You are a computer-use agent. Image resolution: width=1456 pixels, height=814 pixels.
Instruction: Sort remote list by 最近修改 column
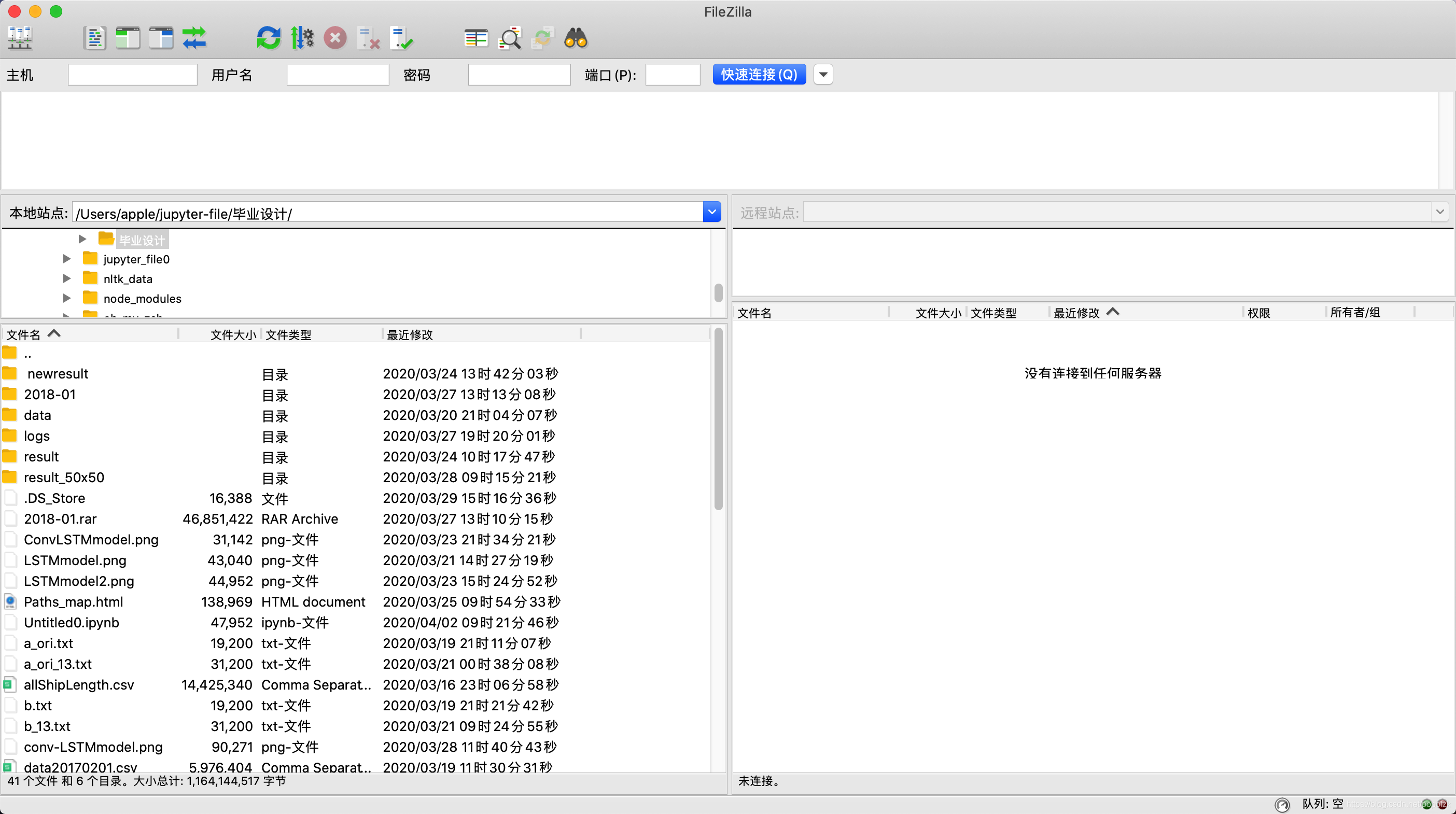click(1077, 313)
